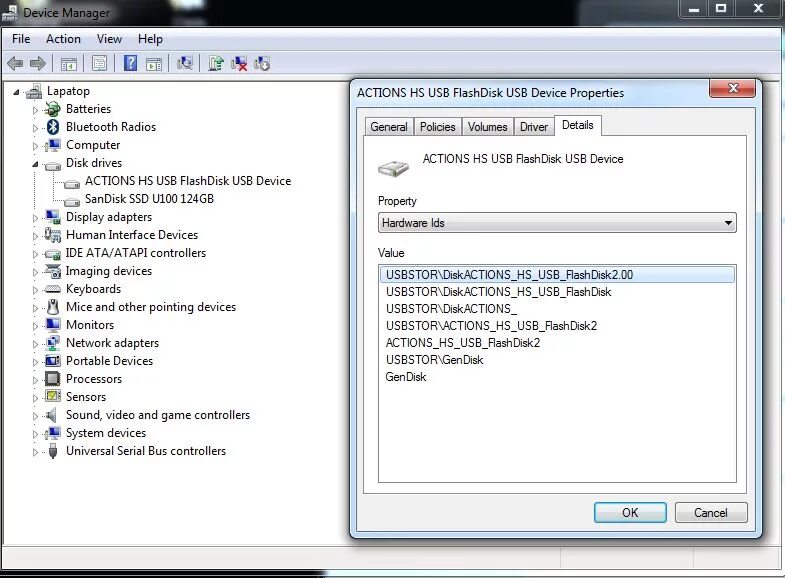The height and width of the screenshot is (578, 785).
Task: Click the IDE ATA/ATAPI controllers label
Action: [136, 253]
